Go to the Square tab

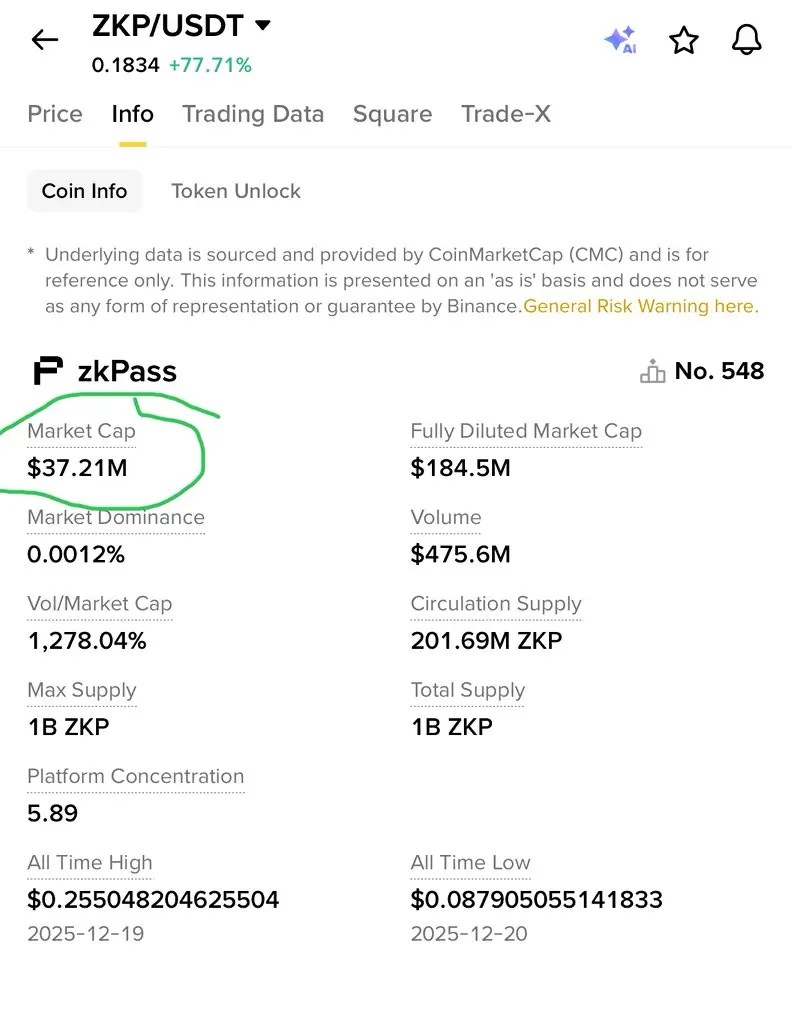(x=392, y=114)
